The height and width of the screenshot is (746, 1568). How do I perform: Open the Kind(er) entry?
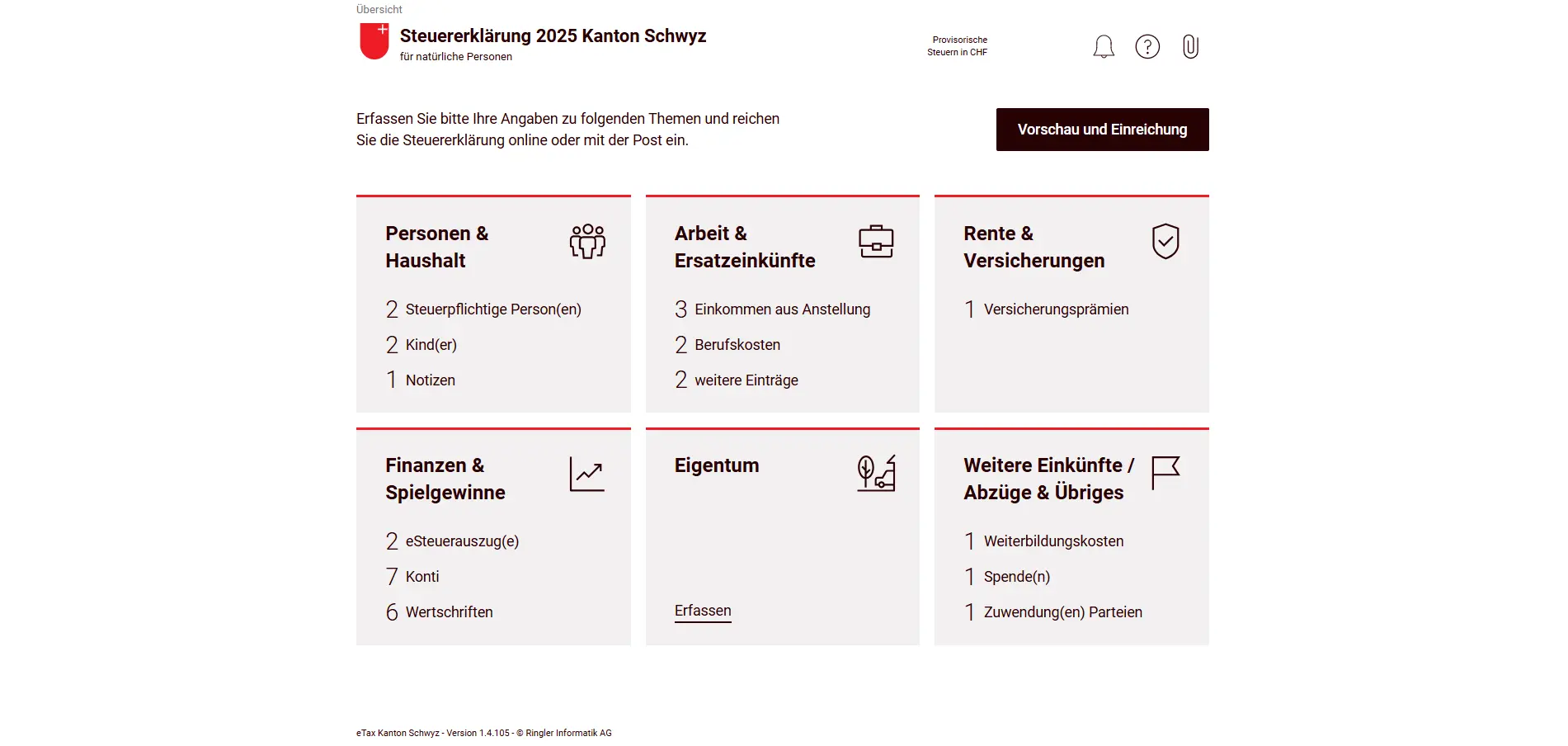tap(431, 344)
